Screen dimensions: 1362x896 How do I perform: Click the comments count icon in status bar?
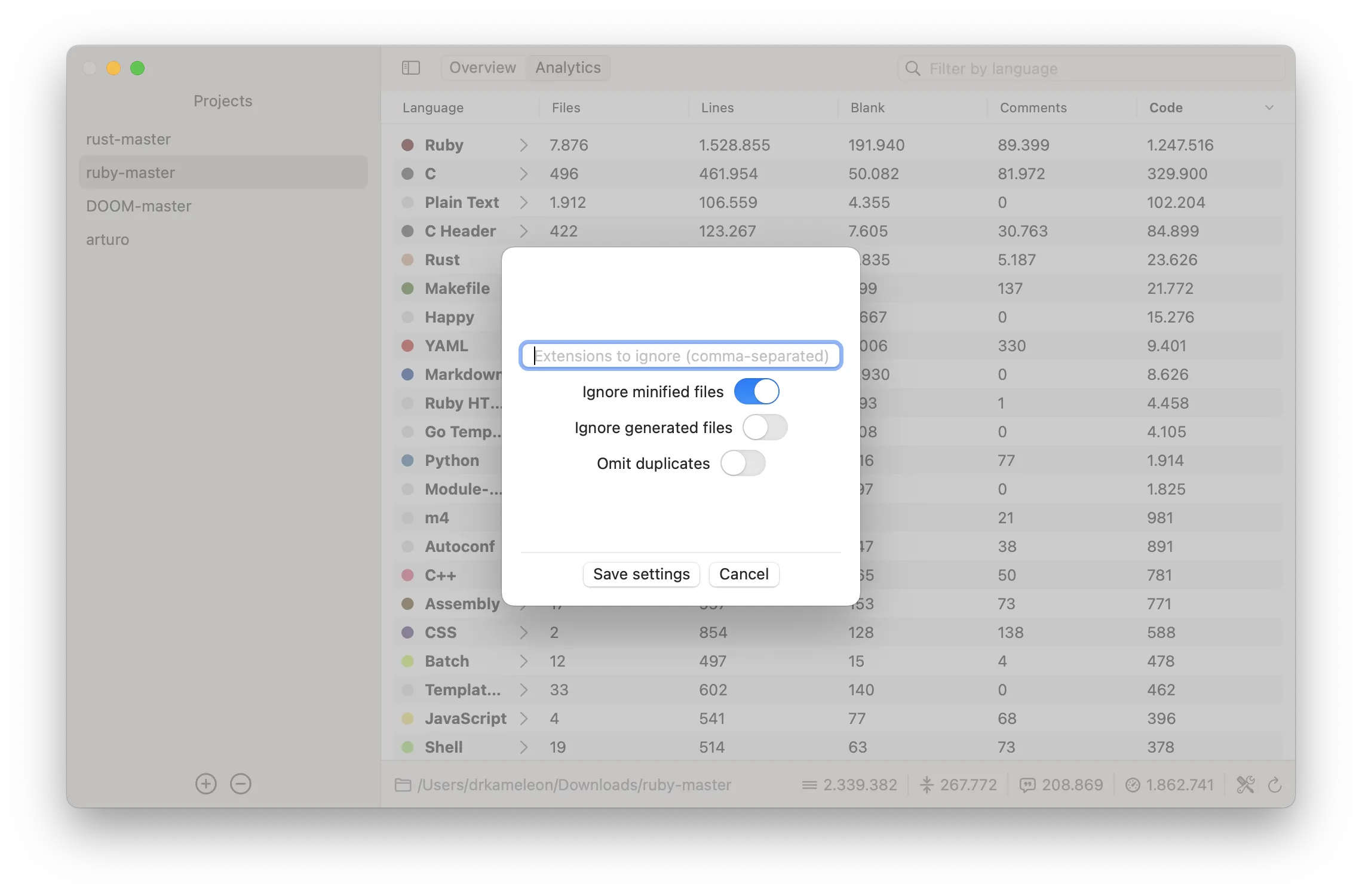[1027, 785]
